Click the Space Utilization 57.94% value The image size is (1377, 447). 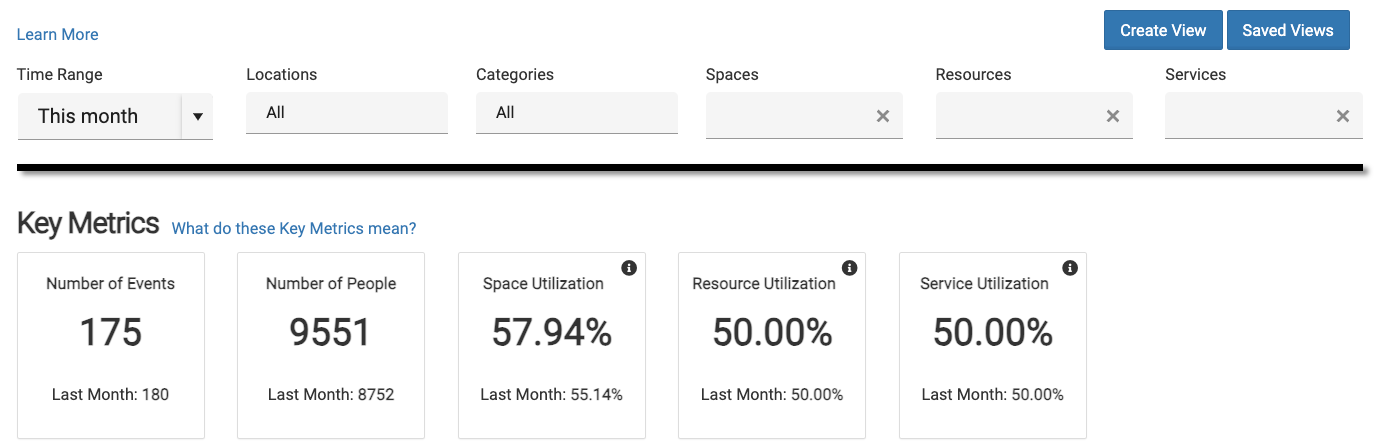coord(551,333)
